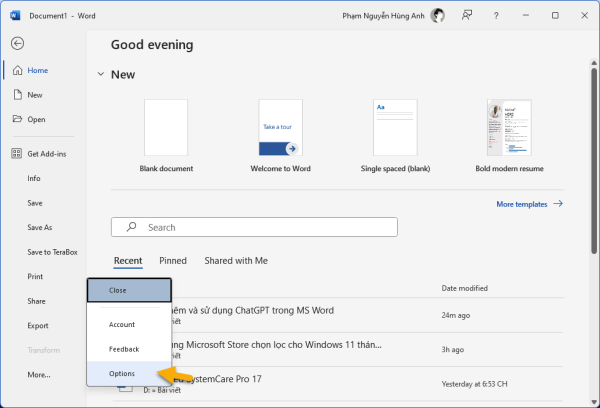
Task: Click the New page icon in sidebar
Action: (x=18, y=95)
